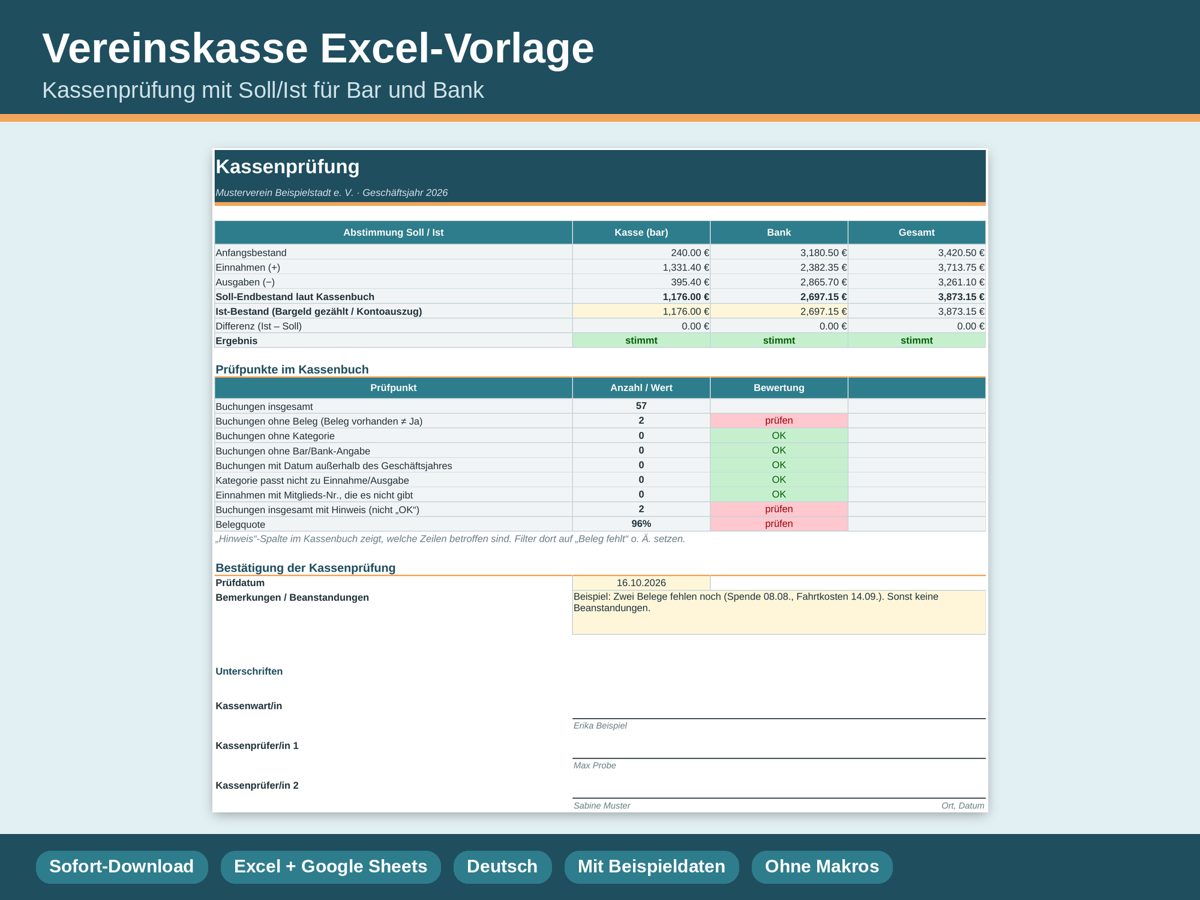1200x900 pixels.
Task: Click the Bank Ausgaben 2,865.70 €
Action: 823,282
